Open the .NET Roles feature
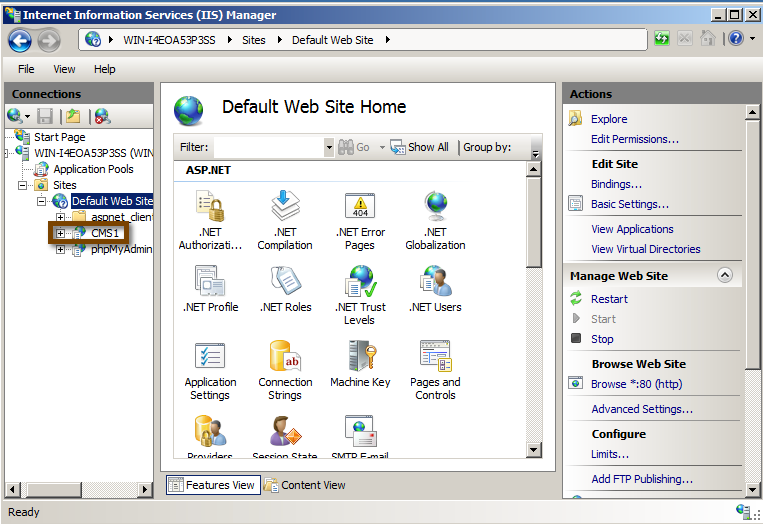The width and height of the screenshot is (763, 524). (285, 289)
